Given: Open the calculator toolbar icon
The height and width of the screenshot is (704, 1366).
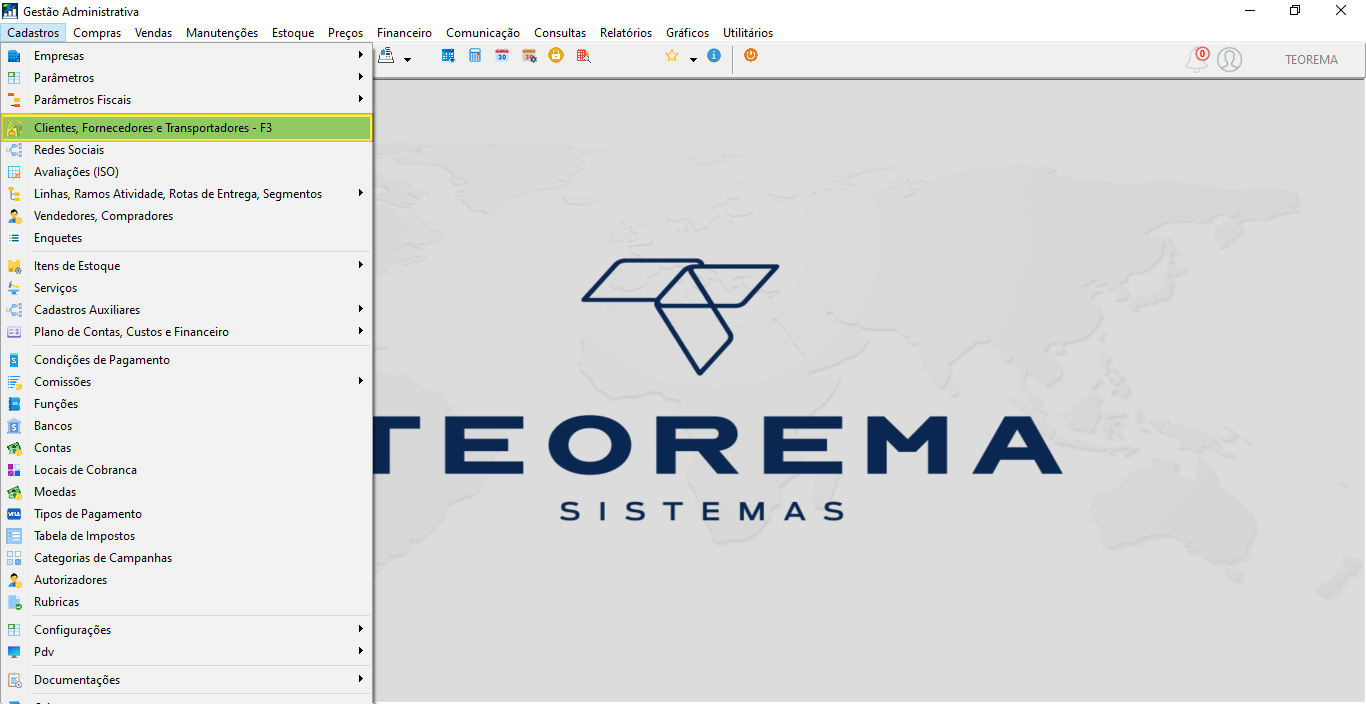Looking at the screenshot, I should point(475,56).
